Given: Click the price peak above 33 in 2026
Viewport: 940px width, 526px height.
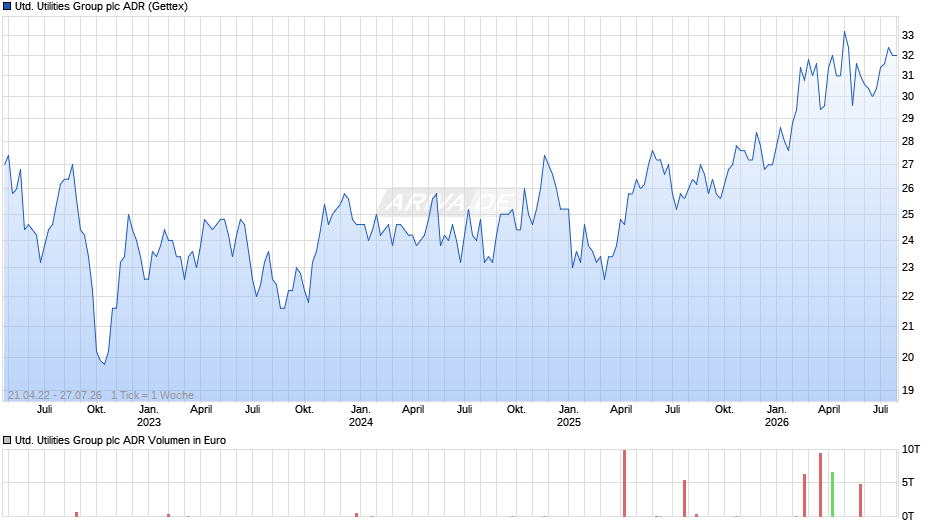Looking at the screenshot, I should 844,32.
